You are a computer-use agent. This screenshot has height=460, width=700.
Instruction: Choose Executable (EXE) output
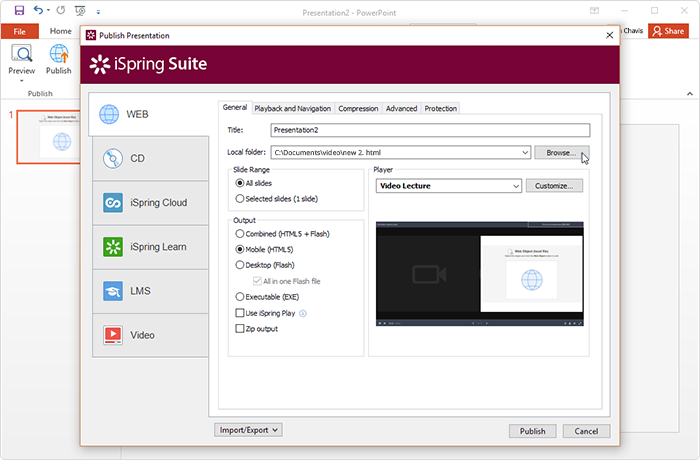240,297
